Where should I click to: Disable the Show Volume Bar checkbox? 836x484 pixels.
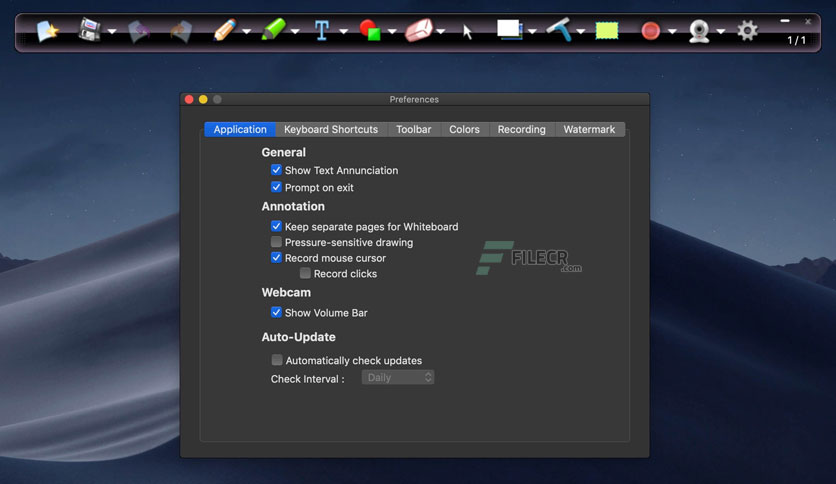point(276,312)
